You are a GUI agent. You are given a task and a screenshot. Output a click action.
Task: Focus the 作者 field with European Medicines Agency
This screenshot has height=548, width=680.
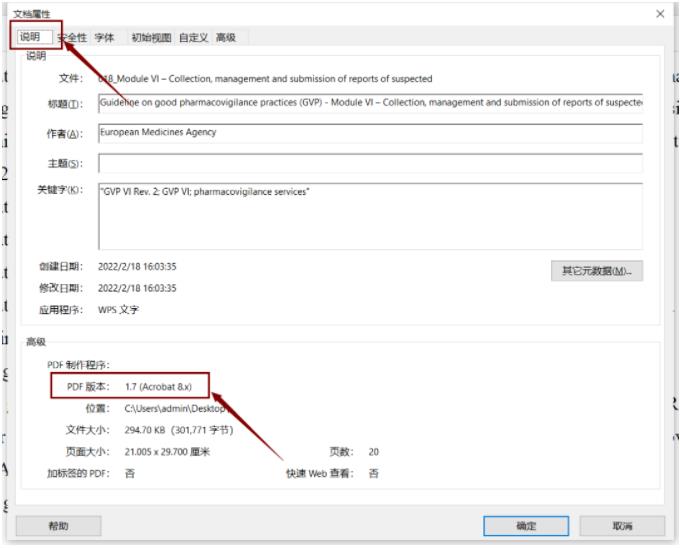pos(370,133)
